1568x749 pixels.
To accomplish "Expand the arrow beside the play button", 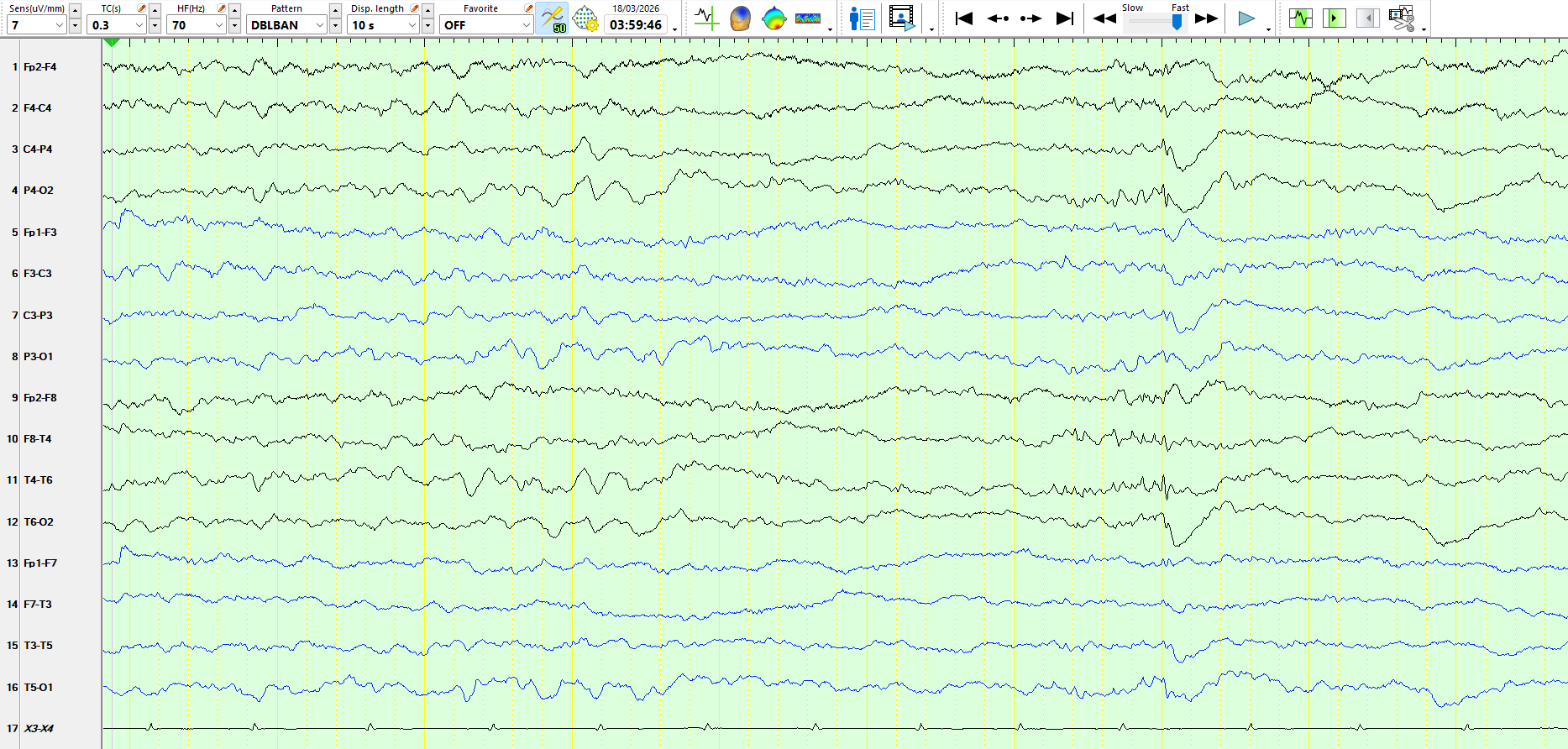I will (1268, 29).
